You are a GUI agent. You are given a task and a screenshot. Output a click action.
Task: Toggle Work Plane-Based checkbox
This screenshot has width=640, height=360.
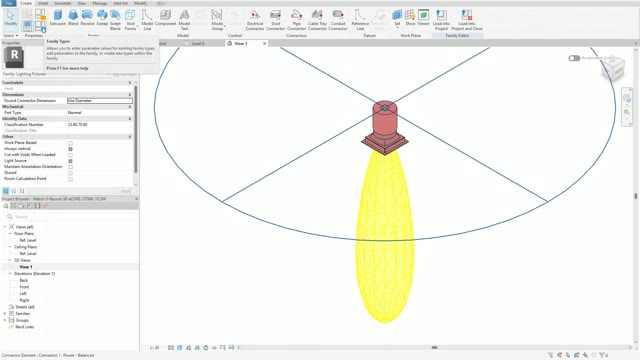tap(70, 143)
